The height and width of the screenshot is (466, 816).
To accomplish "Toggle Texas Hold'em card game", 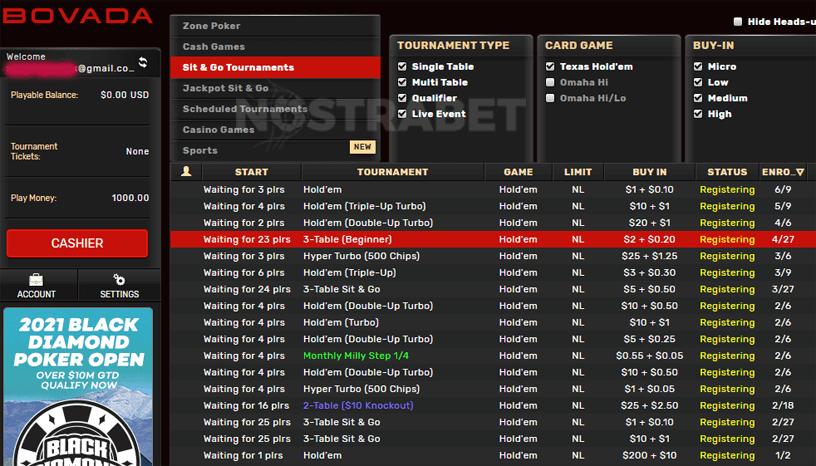I will tap(550, 67).
